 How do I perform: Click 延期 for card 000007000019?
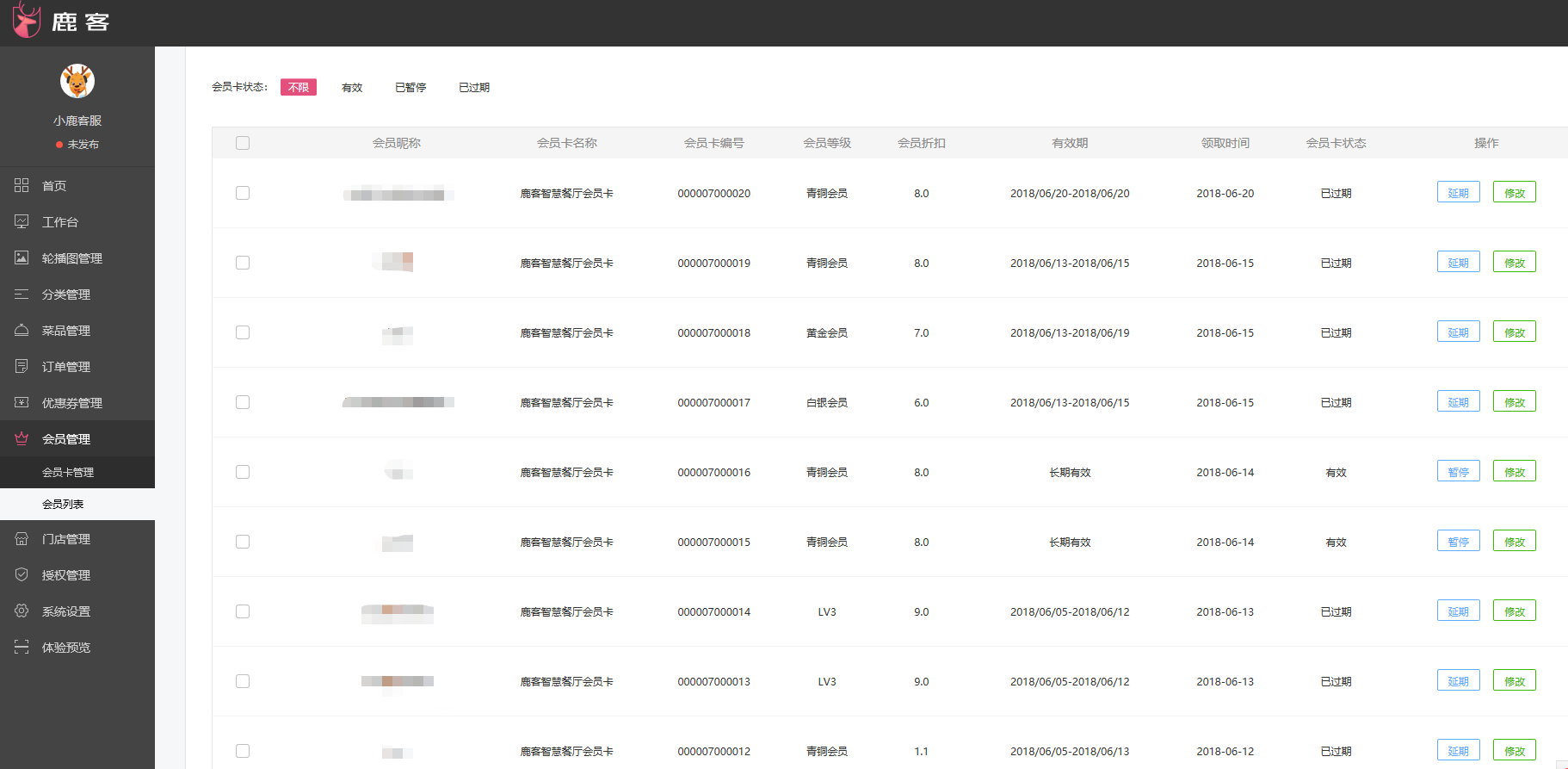pos(1458,262)
